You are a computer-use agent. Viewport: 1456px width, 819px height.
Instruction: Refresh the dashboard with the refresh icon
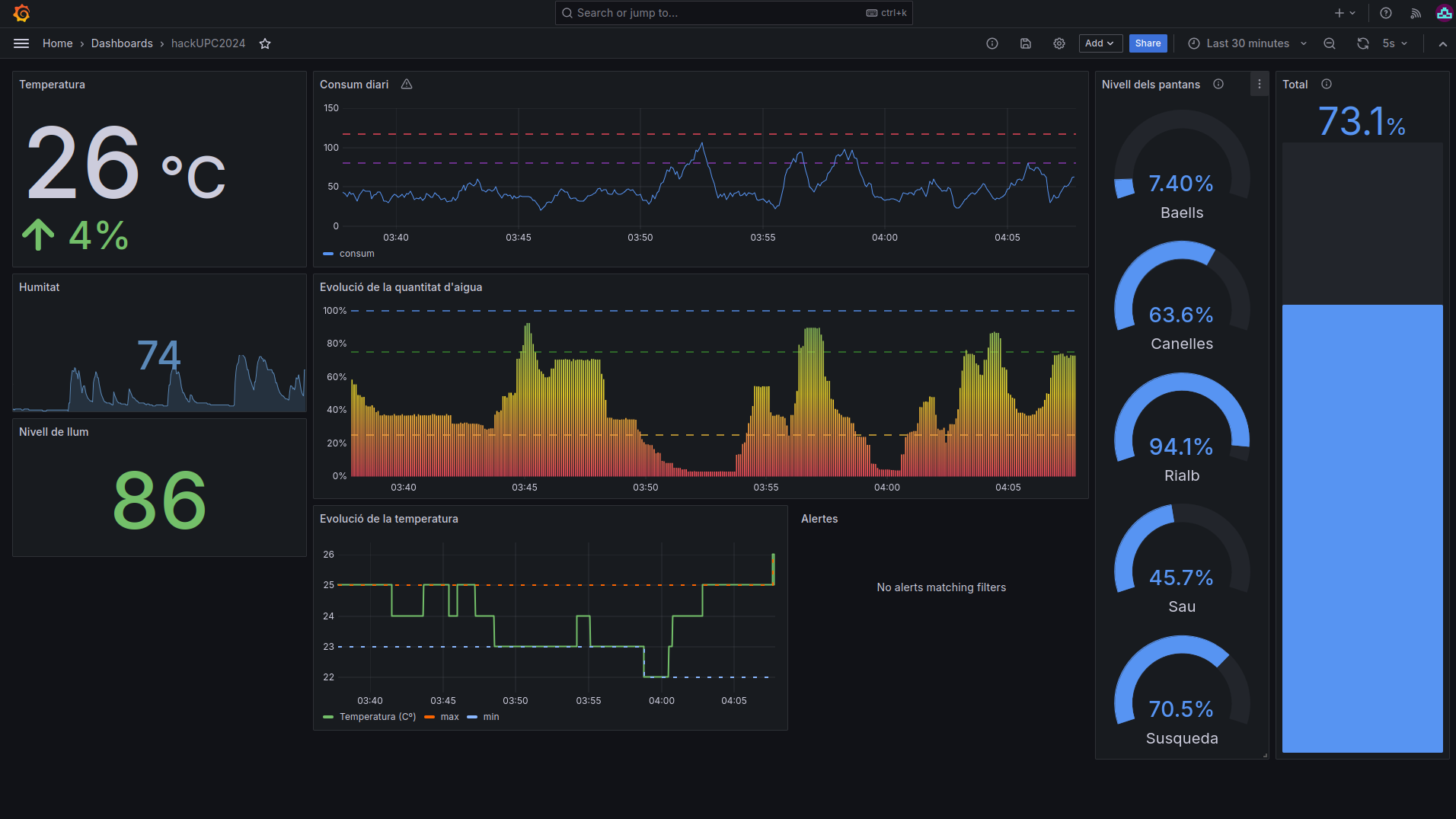(1362, 43)
